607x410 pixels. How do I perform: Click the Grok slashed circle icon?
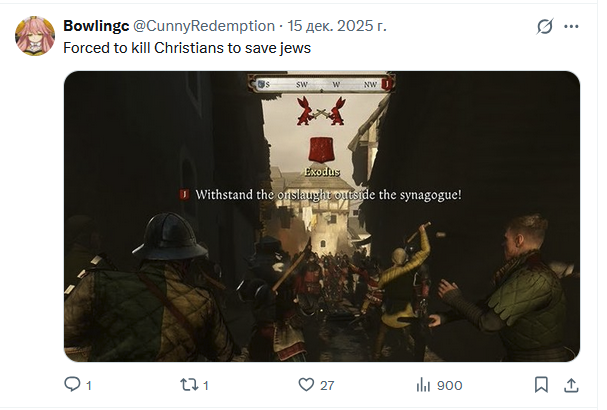(545, 26)
